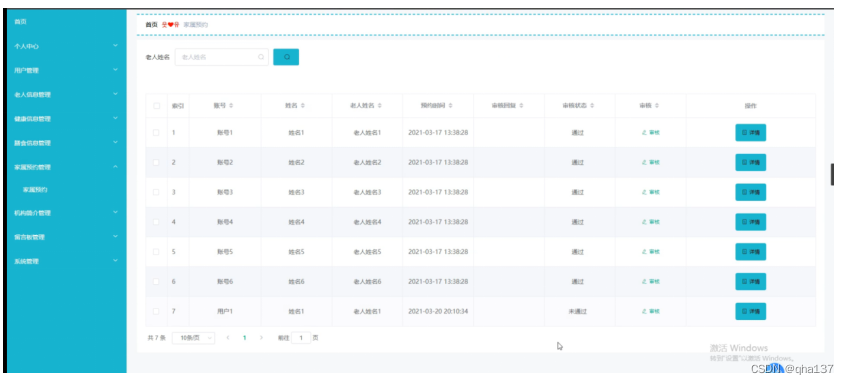Tick the checkbox for row 账号4
The width and height of the screenshot is (849, 384).
click(x=156, y=222)
